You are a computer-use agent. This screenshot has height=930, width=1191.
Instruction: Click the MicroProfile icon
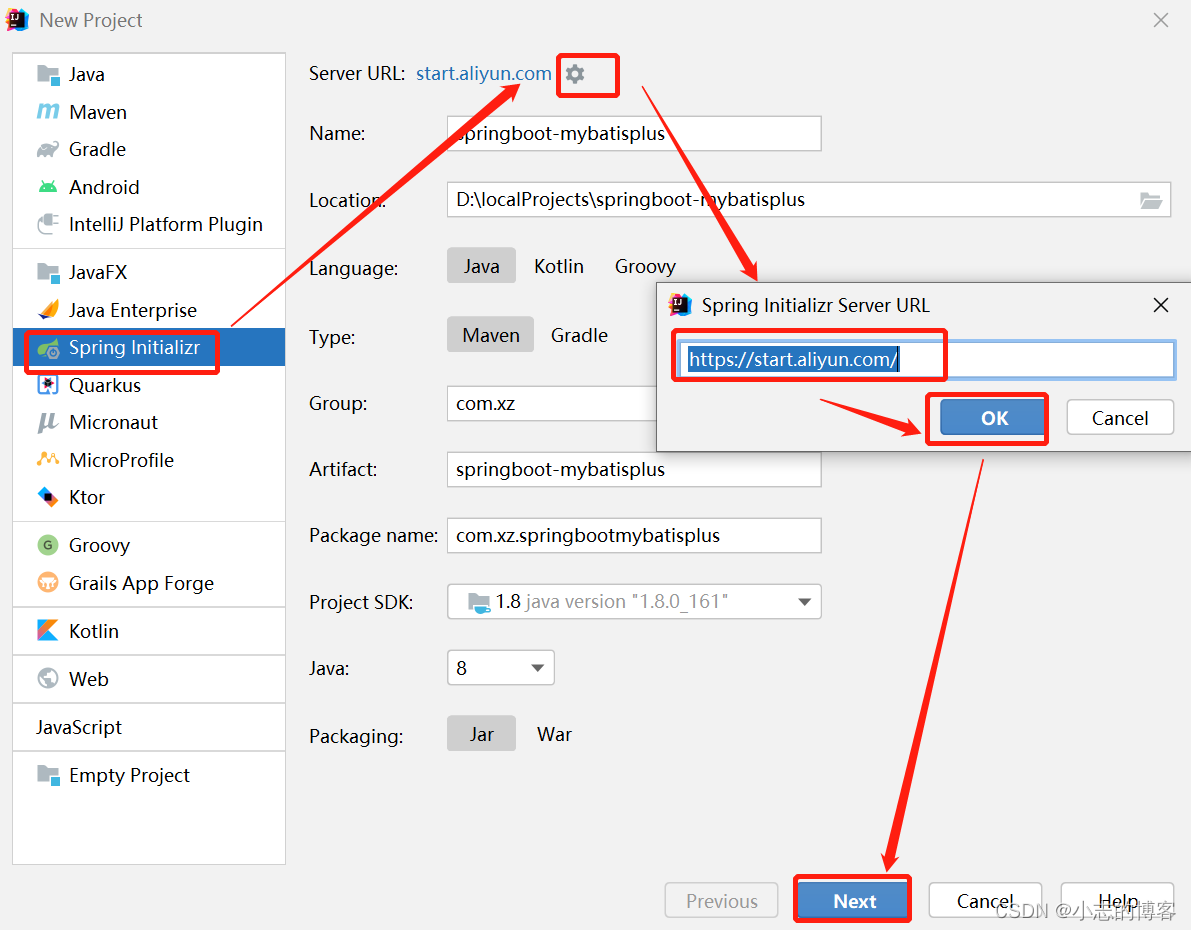49,460
